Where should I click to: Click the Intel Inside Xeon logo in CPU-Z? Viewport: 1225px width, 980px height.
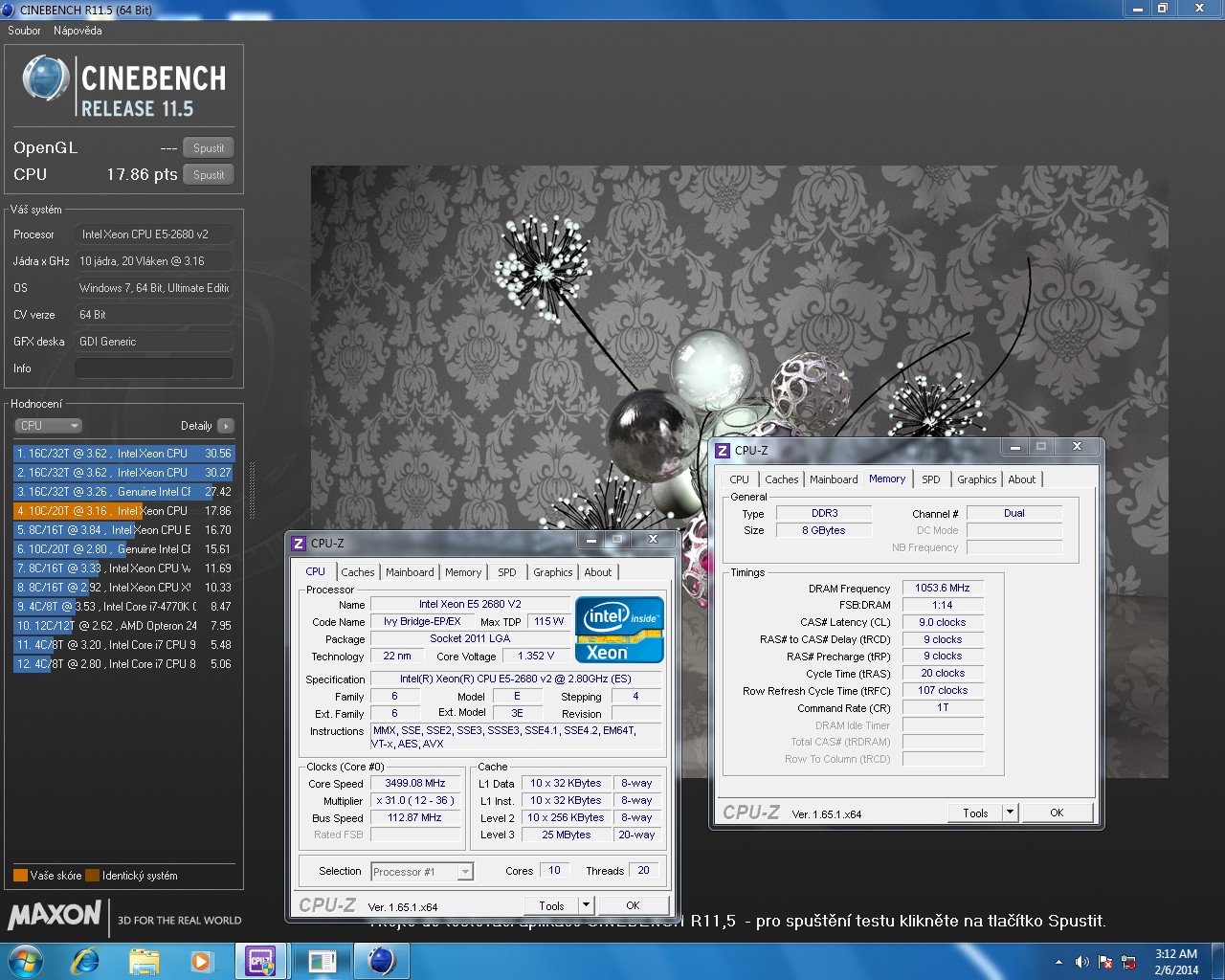619,630
